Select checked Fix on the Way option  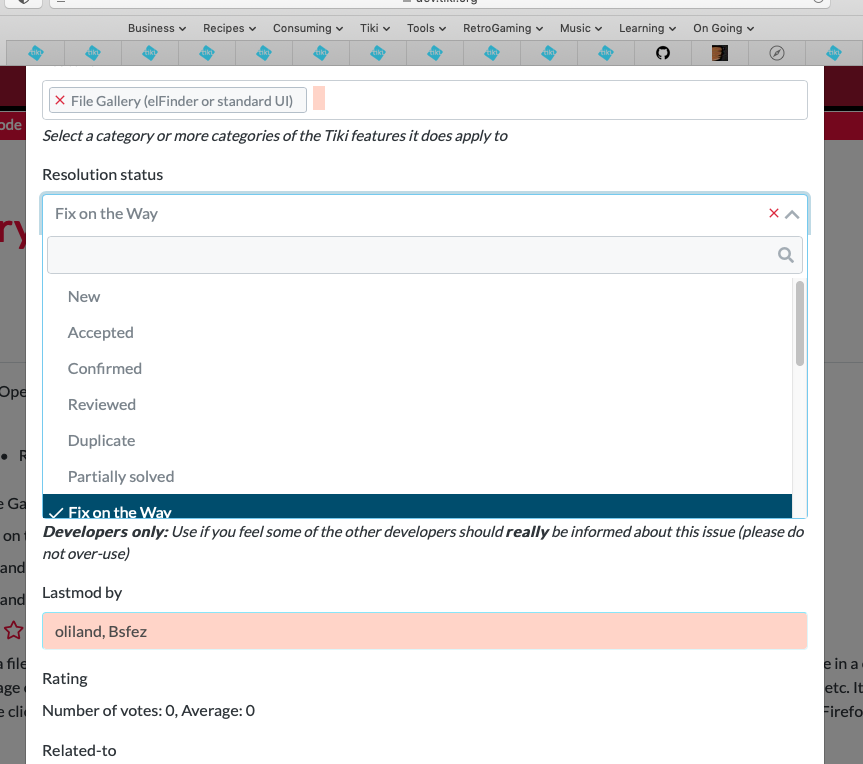(x=417, y=506)
